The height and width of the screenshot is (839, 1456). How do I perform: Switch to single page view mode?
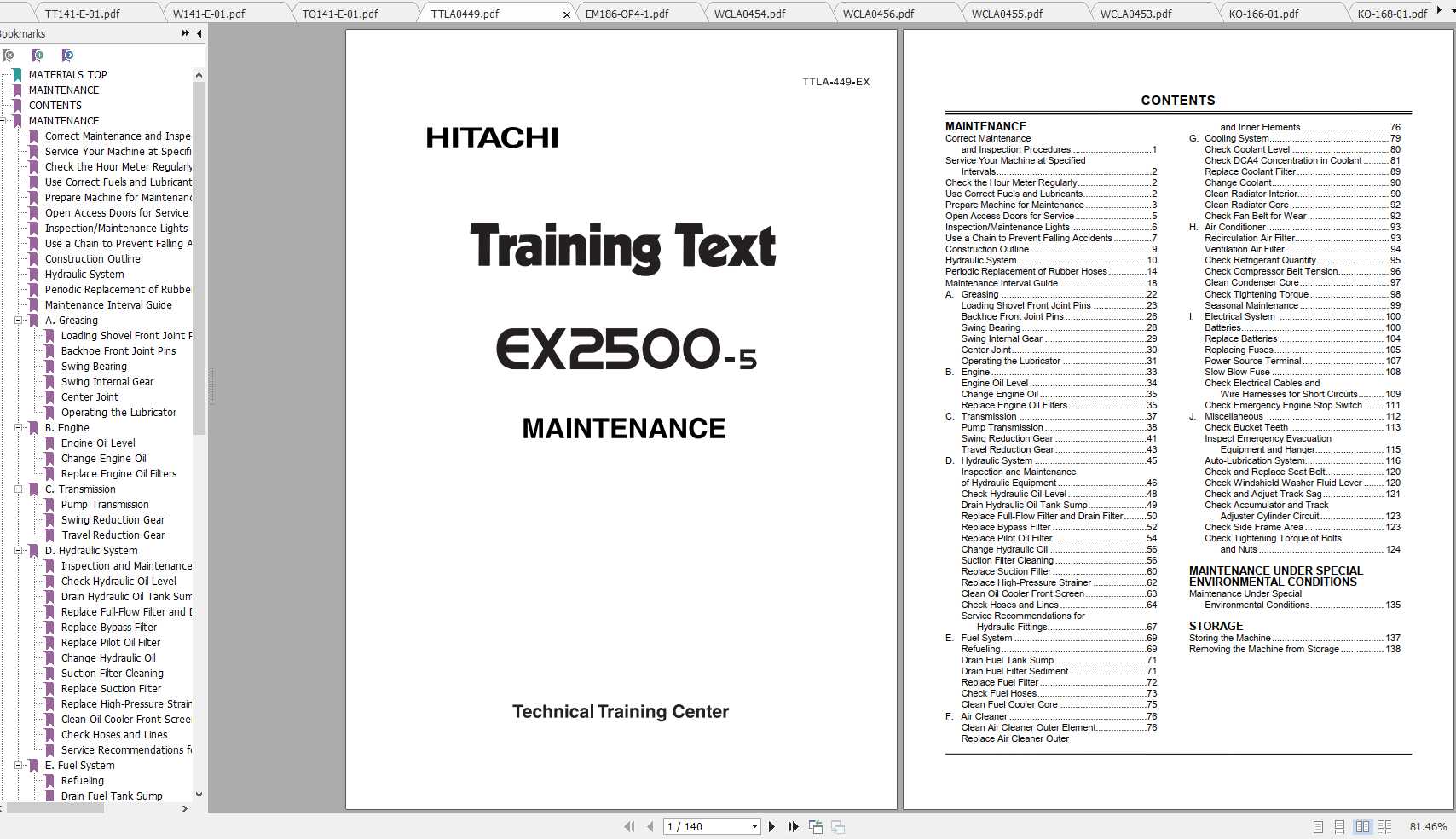click(1318, 826)
